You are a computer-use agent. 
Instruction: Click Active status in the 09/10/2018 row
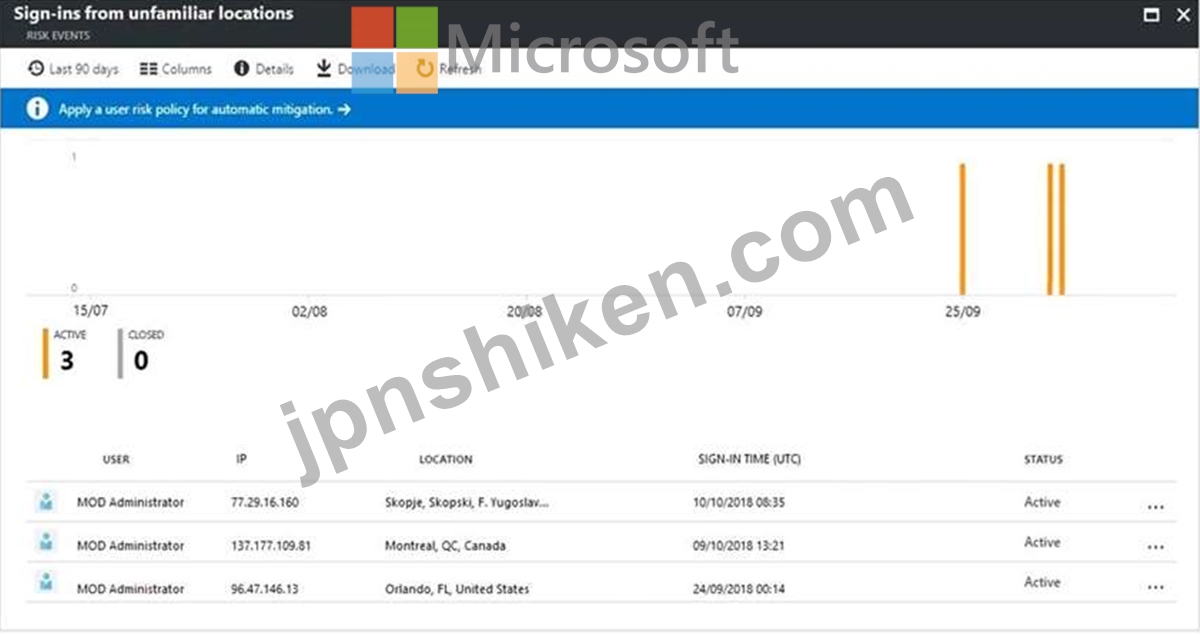click(1042, 542)
